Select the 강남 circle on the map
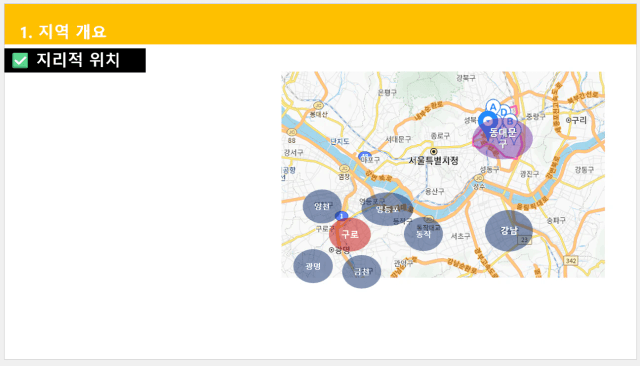Screen dimensions: 640x366 click(x=509, y=231)
